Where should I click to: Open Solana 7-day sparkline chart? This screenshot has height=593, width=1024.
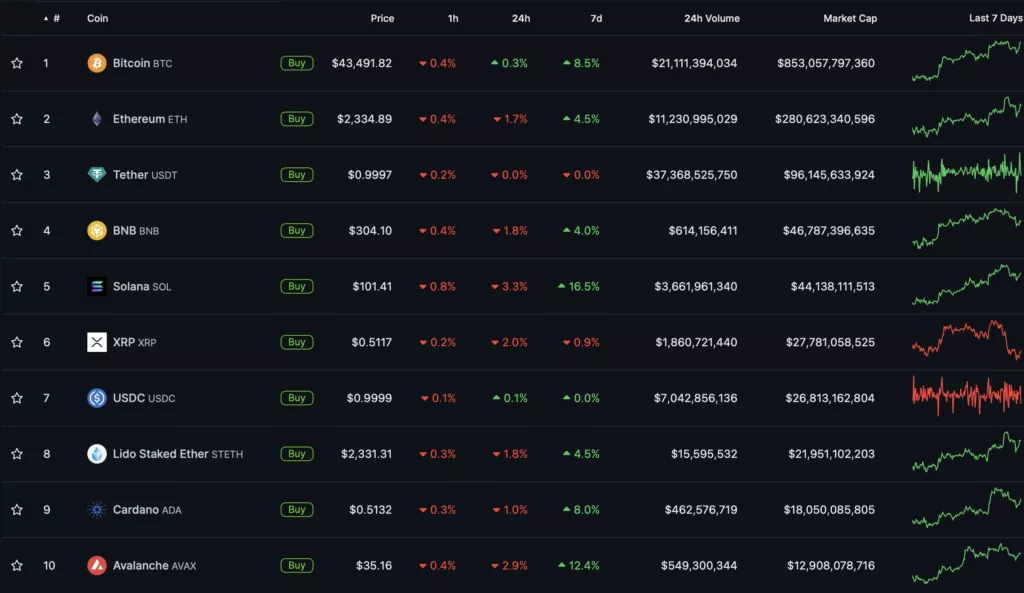point(967,284)
